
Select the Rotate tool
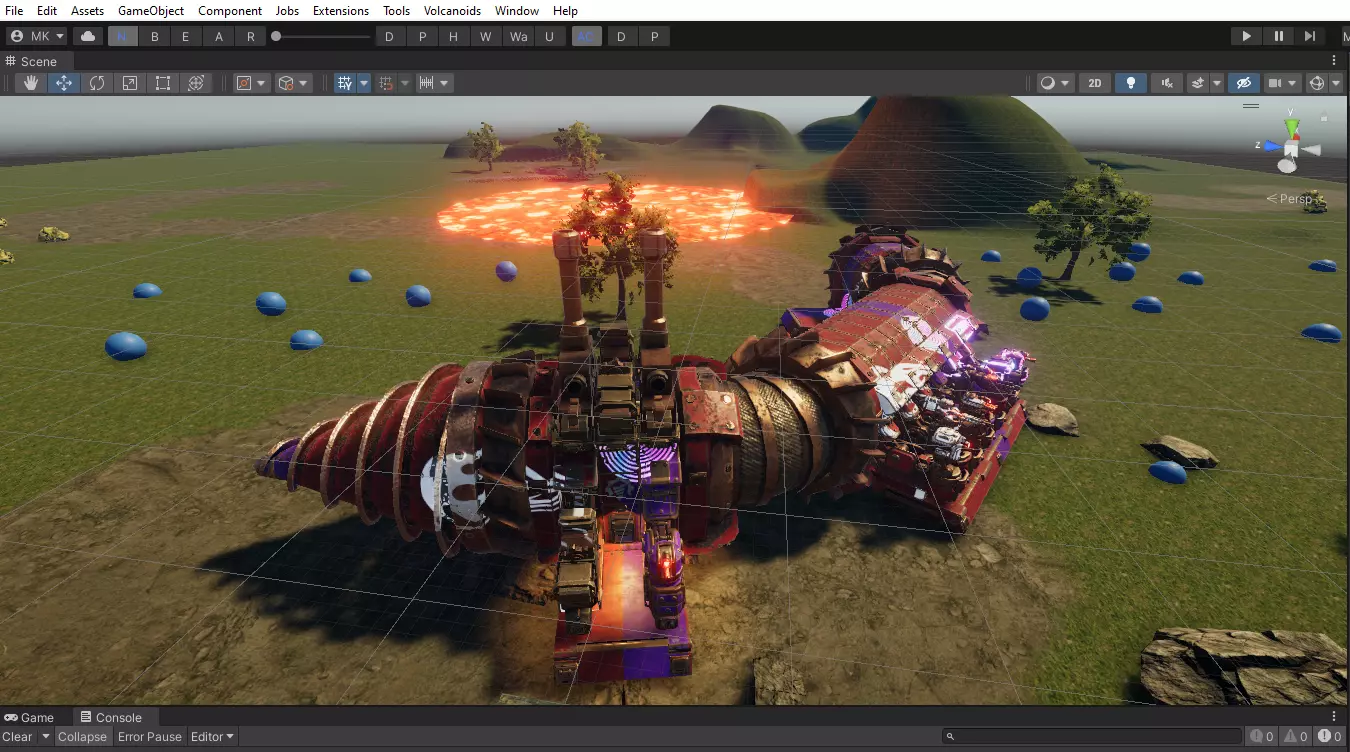(x=97, y=83)
